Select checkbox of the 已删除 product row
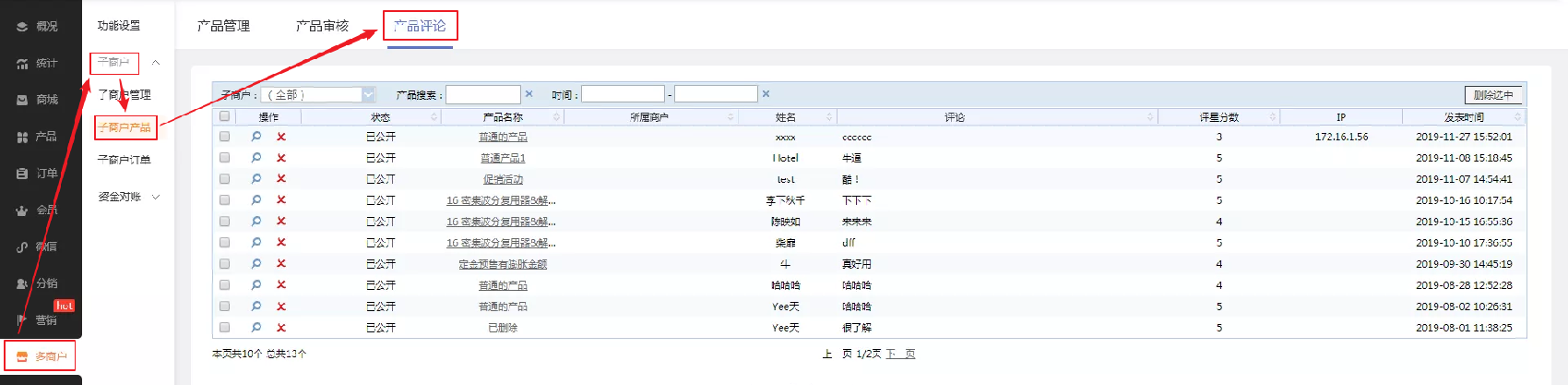This screenshot has width=1568, height=385. click(x=224, y=328)
